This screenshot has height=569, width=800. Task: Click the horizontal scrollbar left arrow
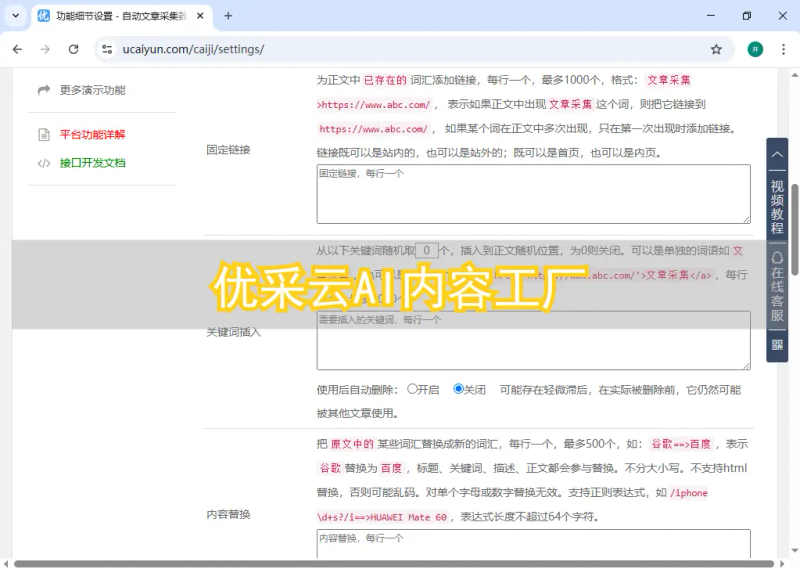tap(6, 564)
